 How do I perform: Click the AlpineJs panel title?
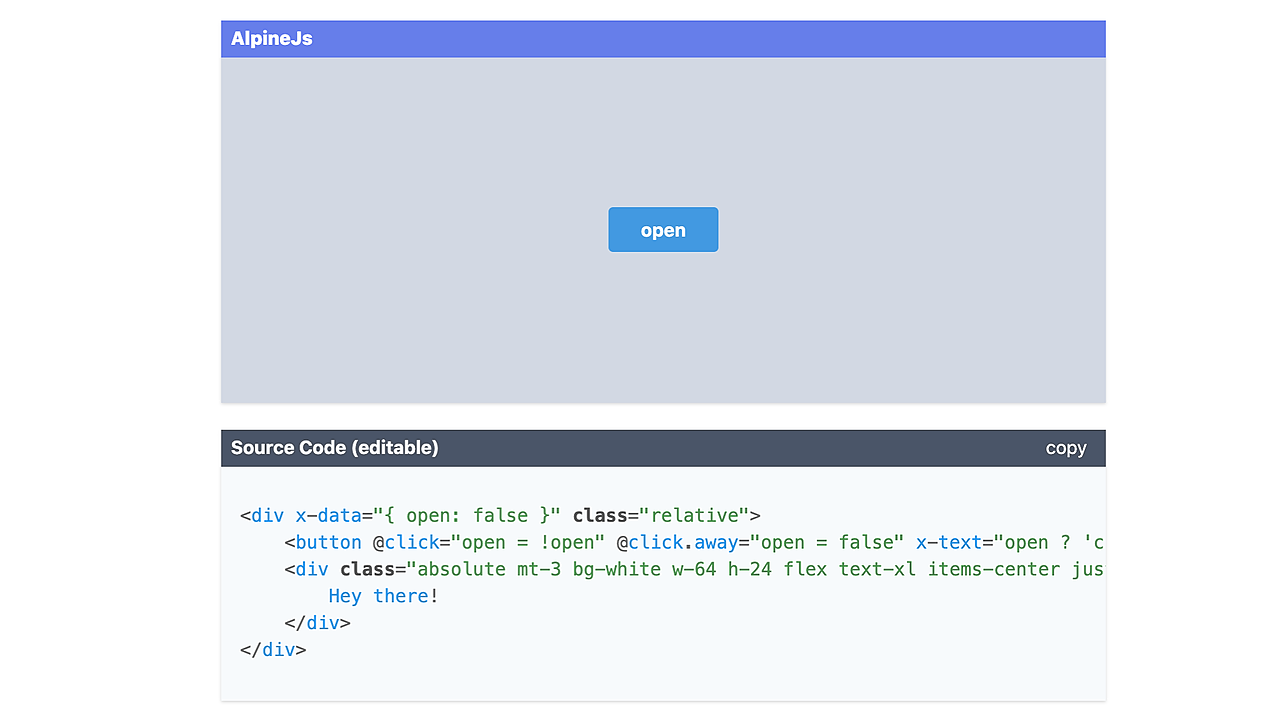click(x=272, y=39)
